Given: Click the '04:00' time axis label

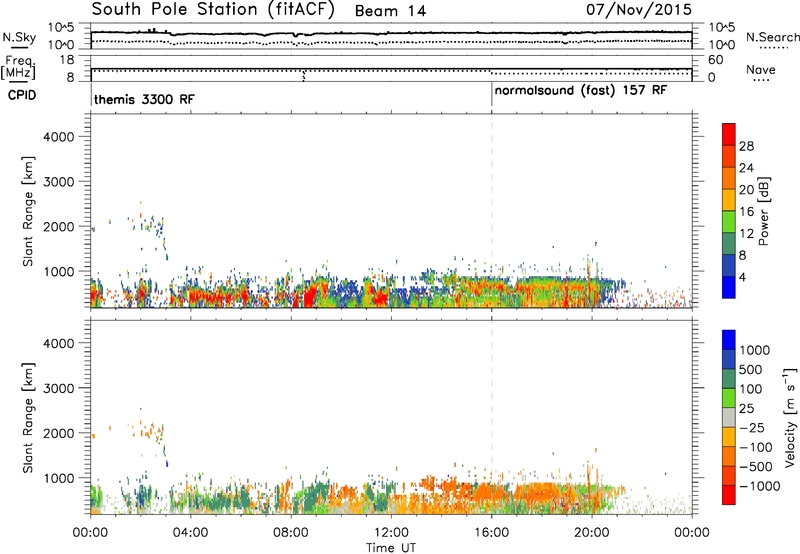Looking at the screenshot, I should click(190, 533).
